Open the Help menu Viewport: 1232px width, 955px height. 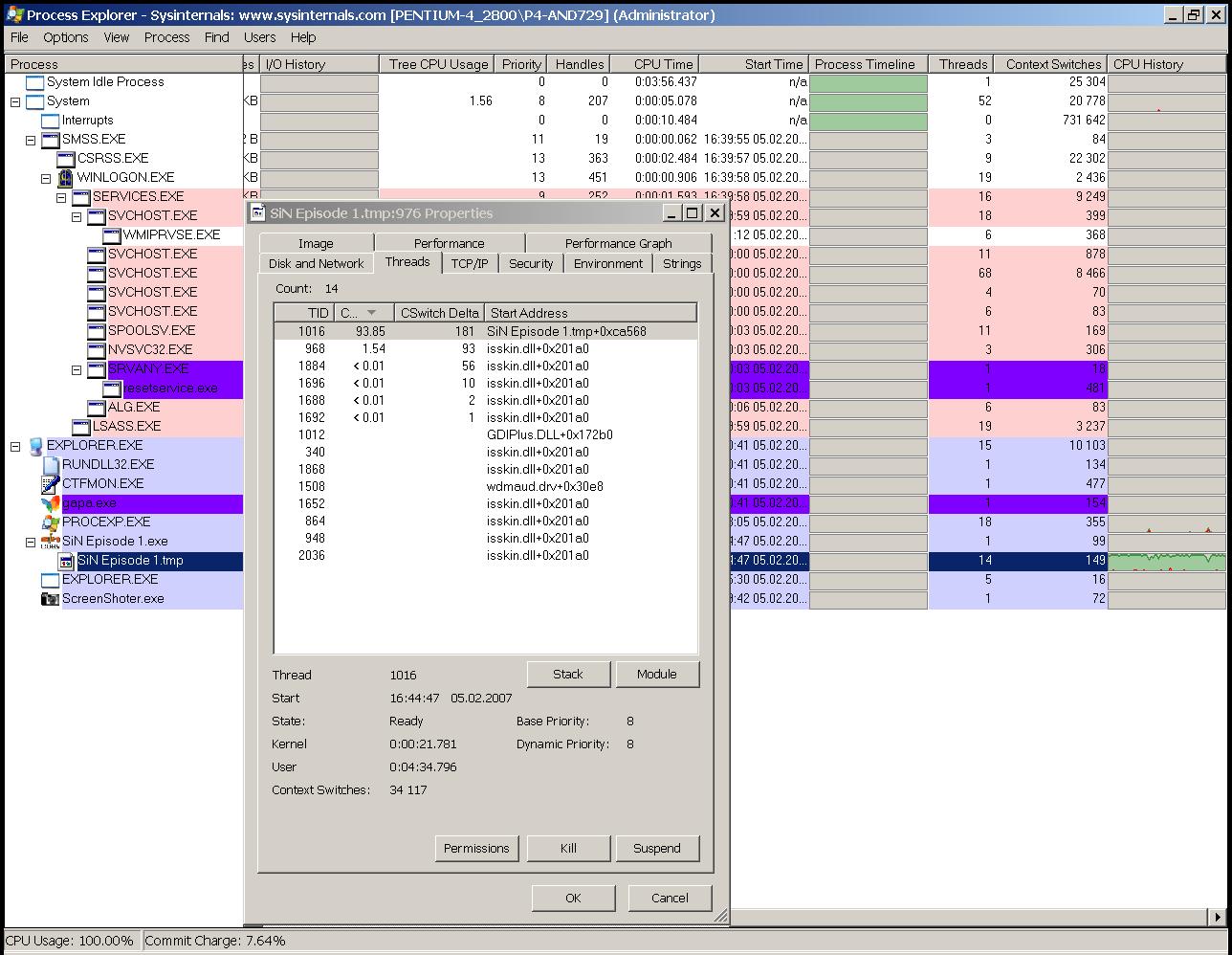click(303, 37)
